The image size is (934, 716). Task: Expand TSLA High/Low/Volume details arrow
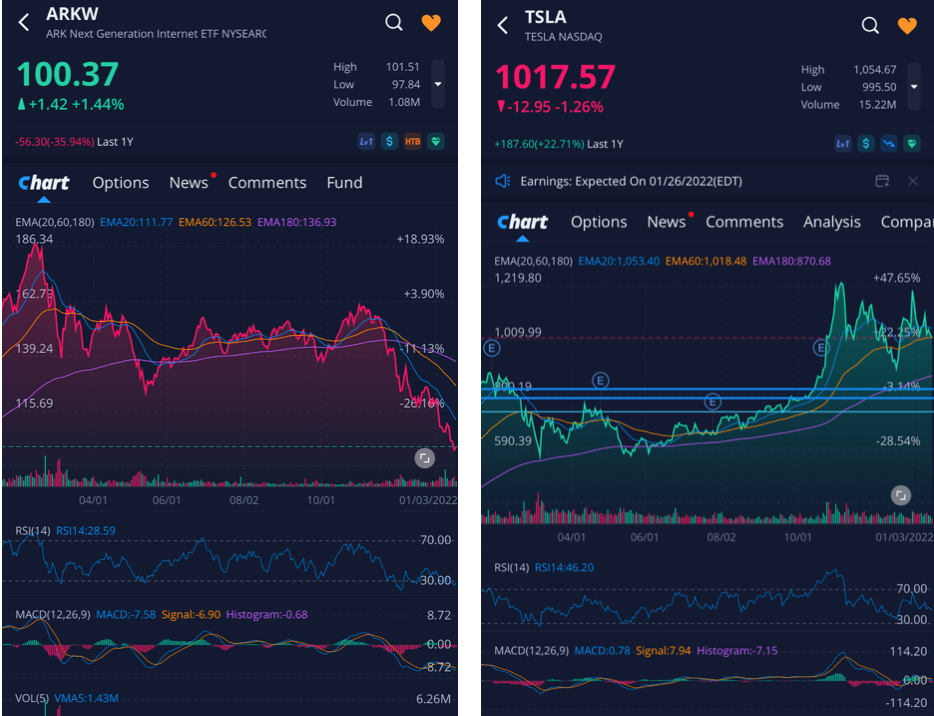(x=914, y=87)
